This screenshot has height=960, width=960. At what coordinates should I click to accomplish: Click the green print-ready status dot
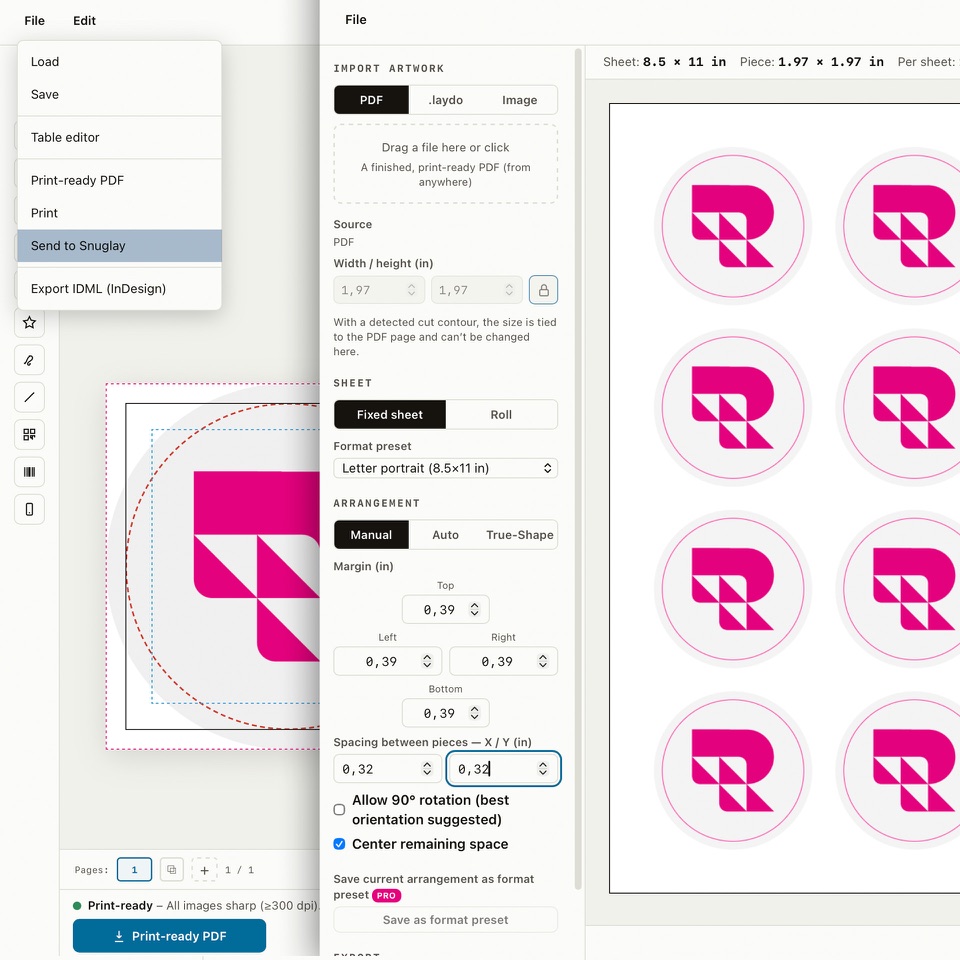(x=77, y=906)
